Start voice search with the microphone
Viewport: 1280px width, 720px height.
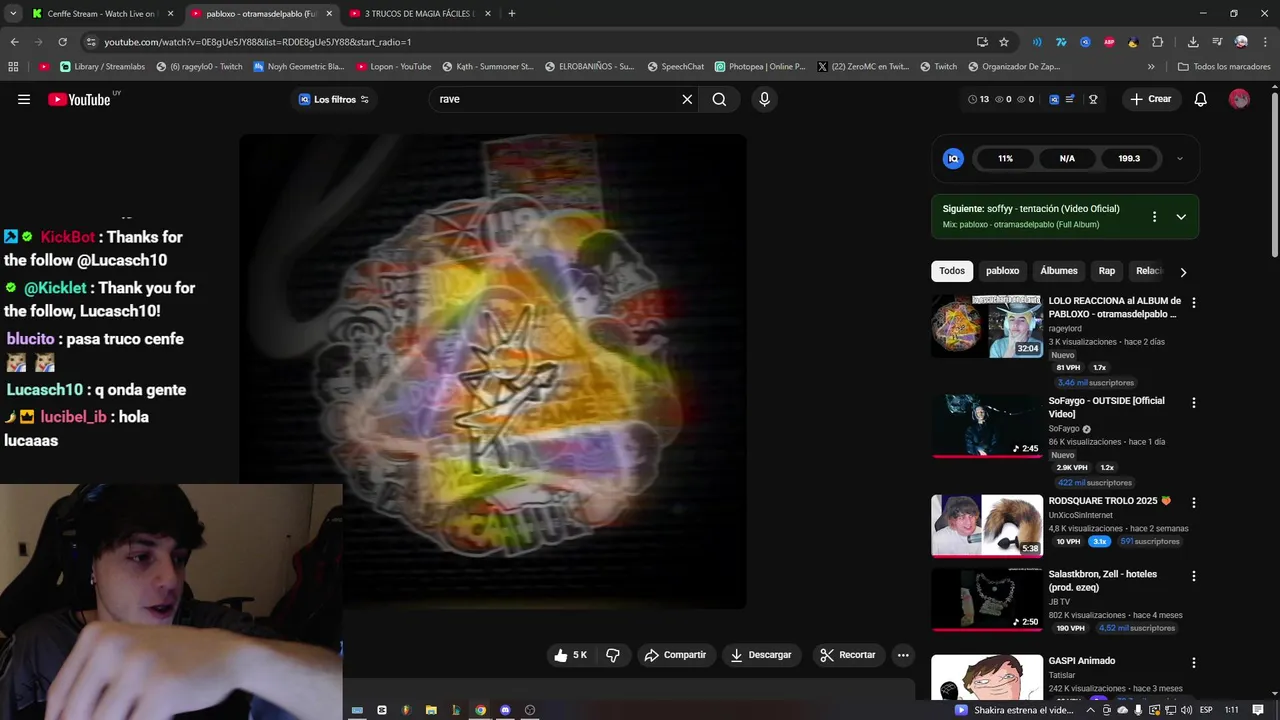(764, 99)
